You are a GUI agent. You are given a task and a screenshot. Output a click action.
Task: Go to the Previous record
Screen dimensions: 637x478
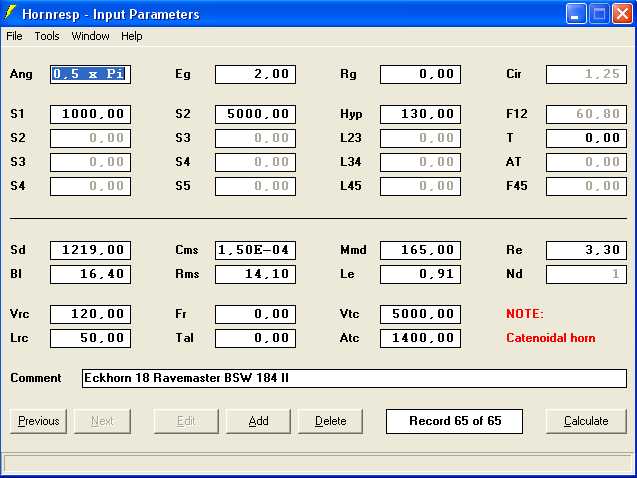39,421
